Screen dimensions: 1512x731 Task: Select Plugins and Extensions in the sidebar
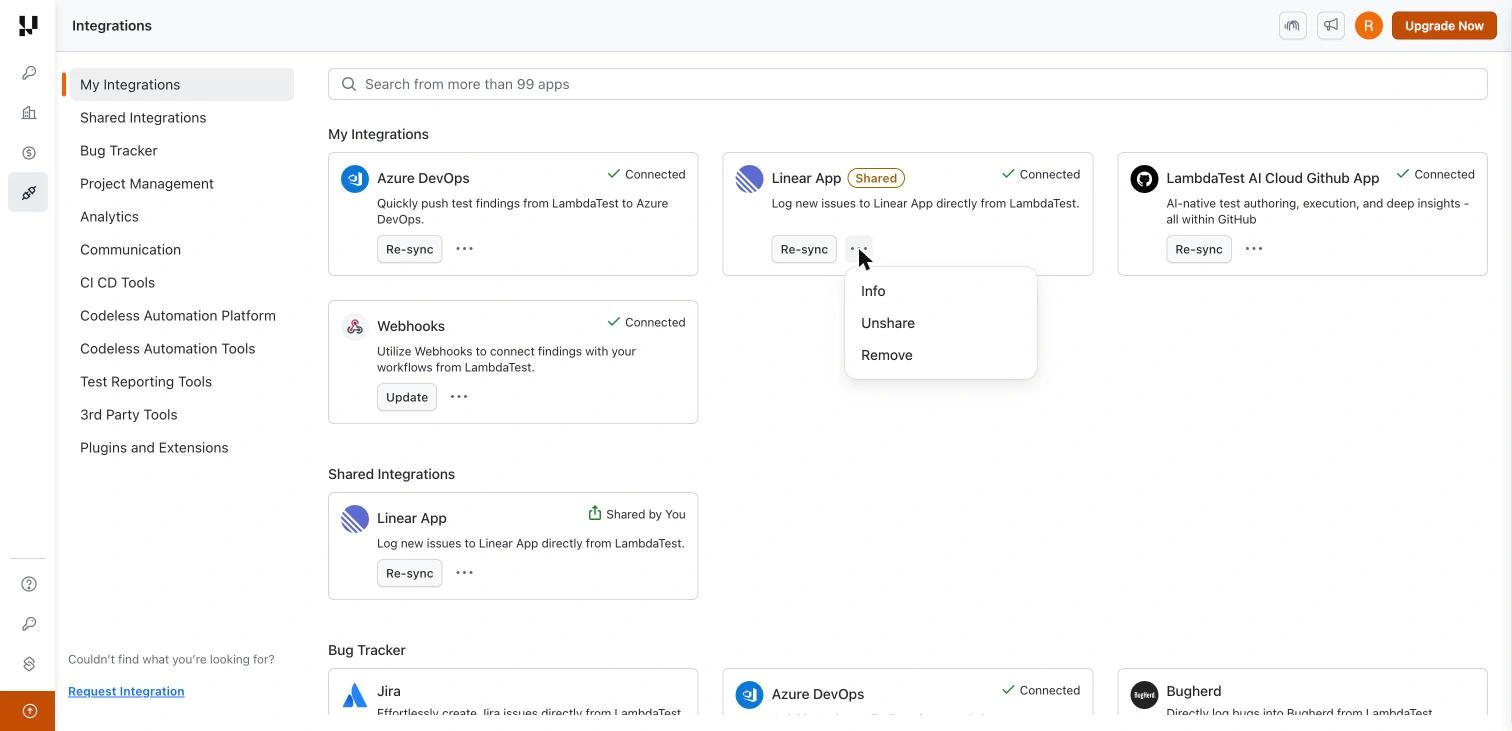154,448
